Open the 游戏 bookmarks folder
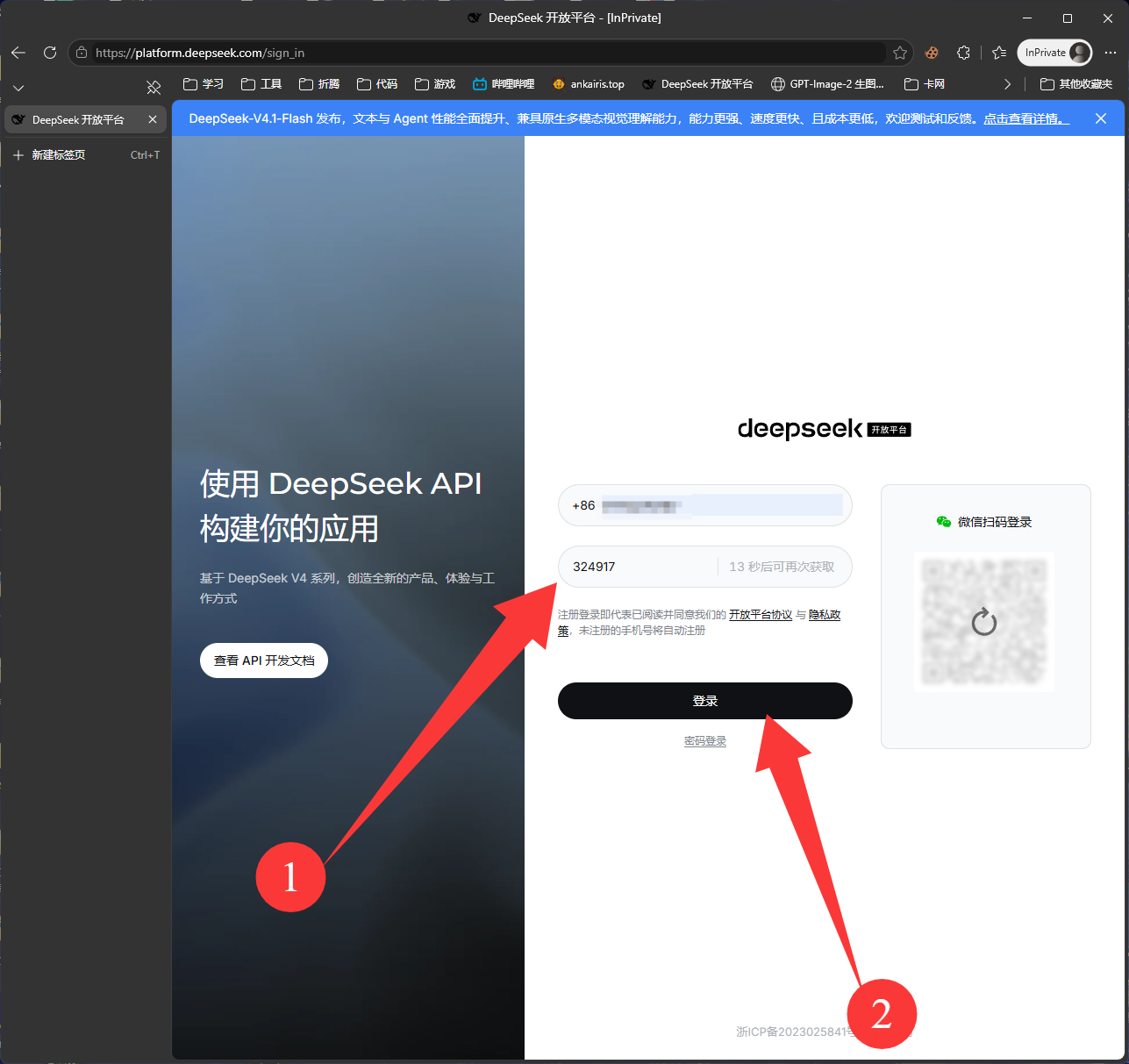The image size is (1129, 1064). 435,84
